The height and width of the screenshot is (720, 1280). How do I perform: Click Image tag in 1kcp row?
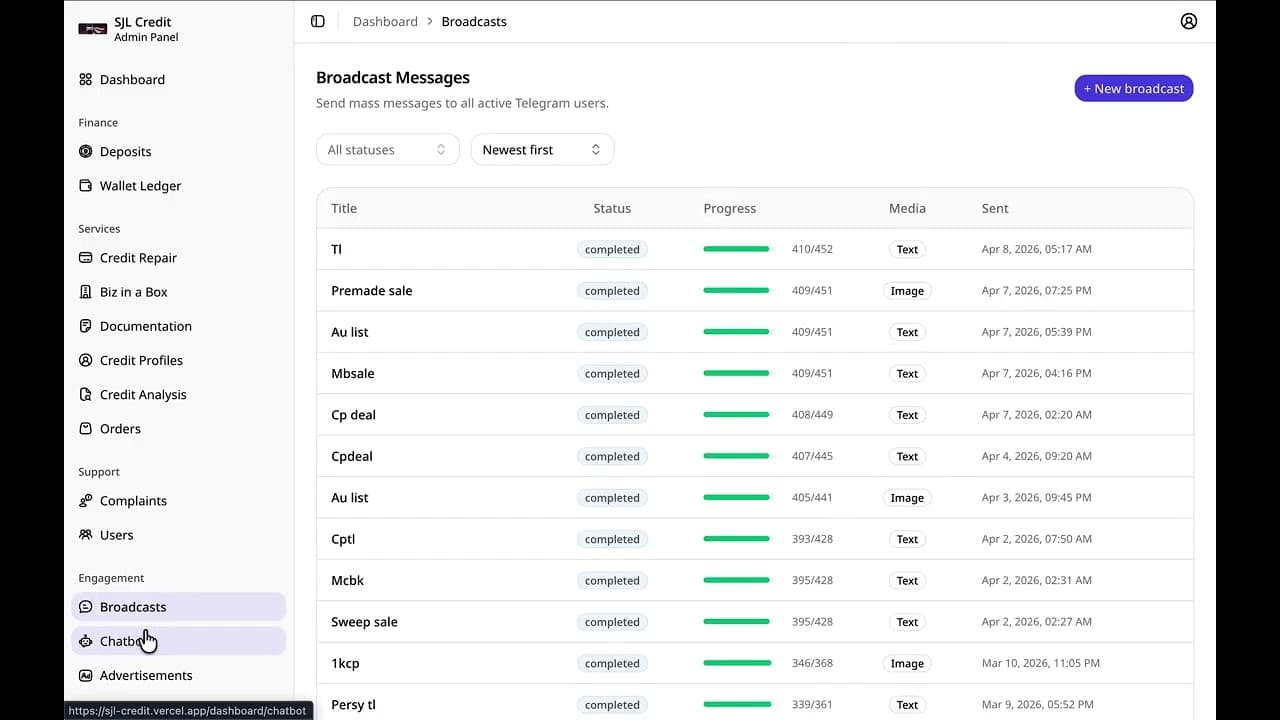[x=907, y=663]
